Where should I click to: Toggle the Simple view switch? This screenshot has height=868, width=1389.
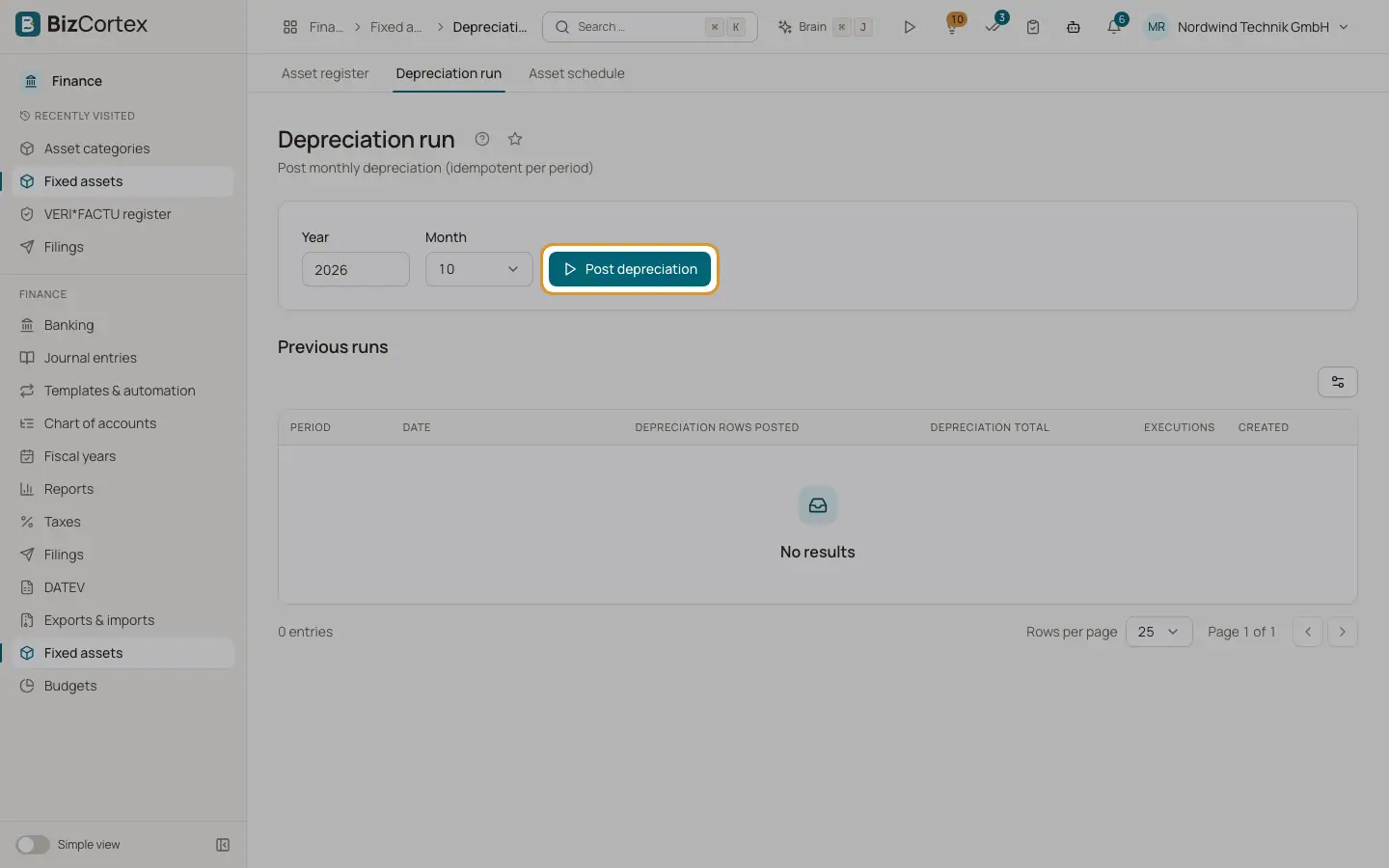(x=33, y=845)
